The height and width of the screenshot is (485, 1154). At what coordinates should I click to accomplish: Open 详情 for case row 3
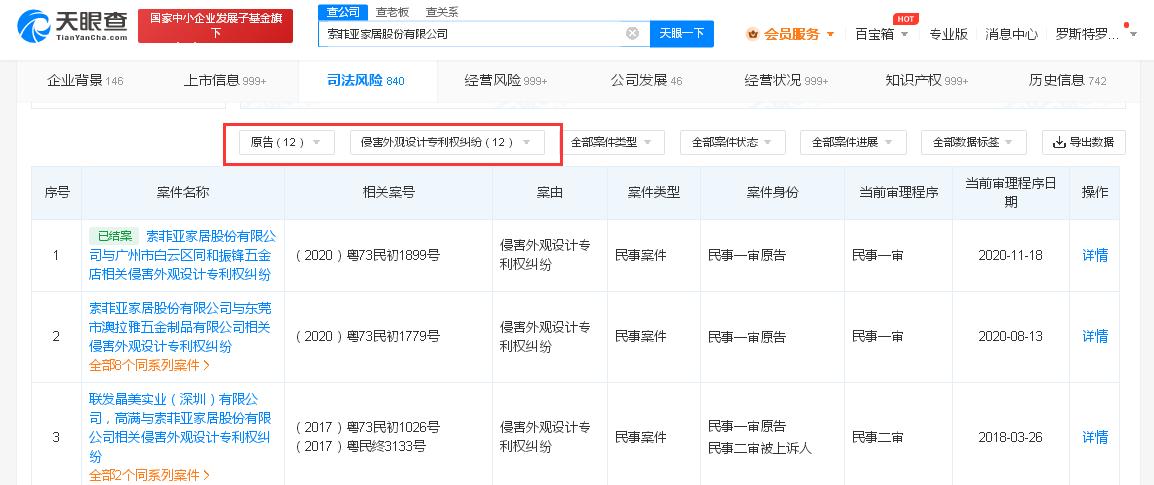(x=1094, y=437)
